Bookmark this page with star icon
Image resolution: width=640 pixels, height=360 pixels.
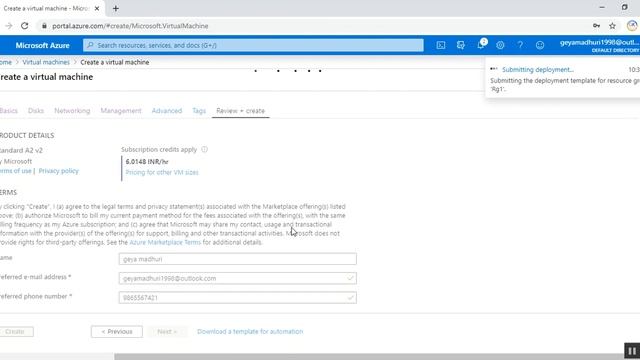coord(612,26)
